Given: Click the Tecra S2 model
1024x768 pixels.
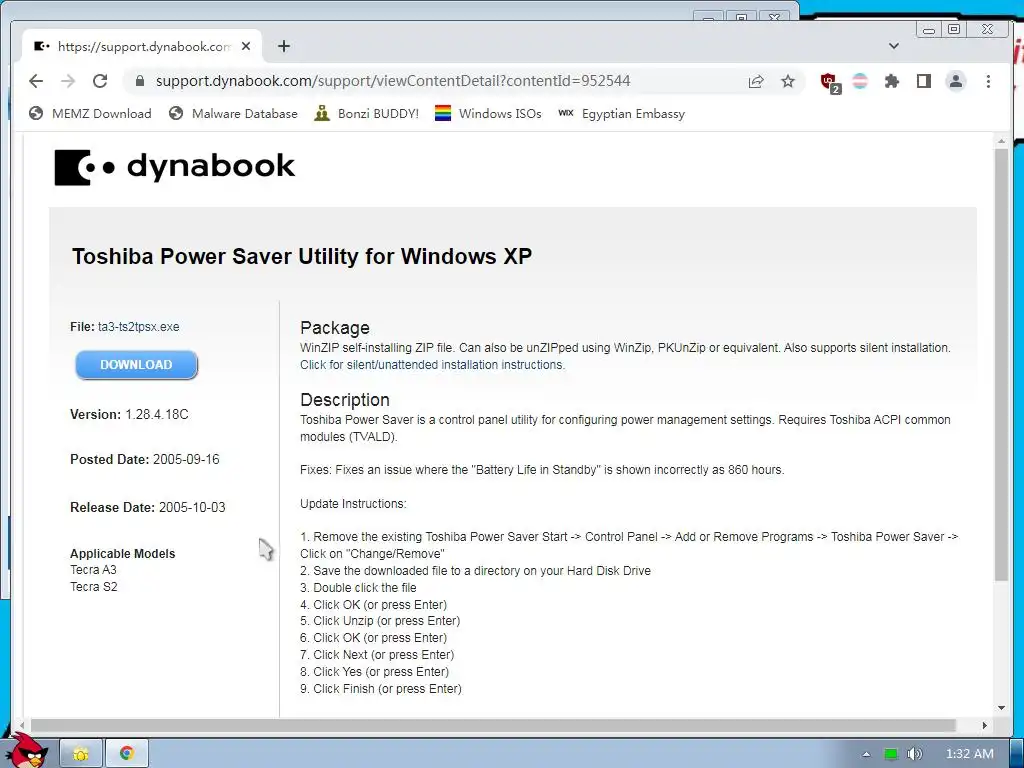Looking at the screenshot, I should [x=93, y=586].
